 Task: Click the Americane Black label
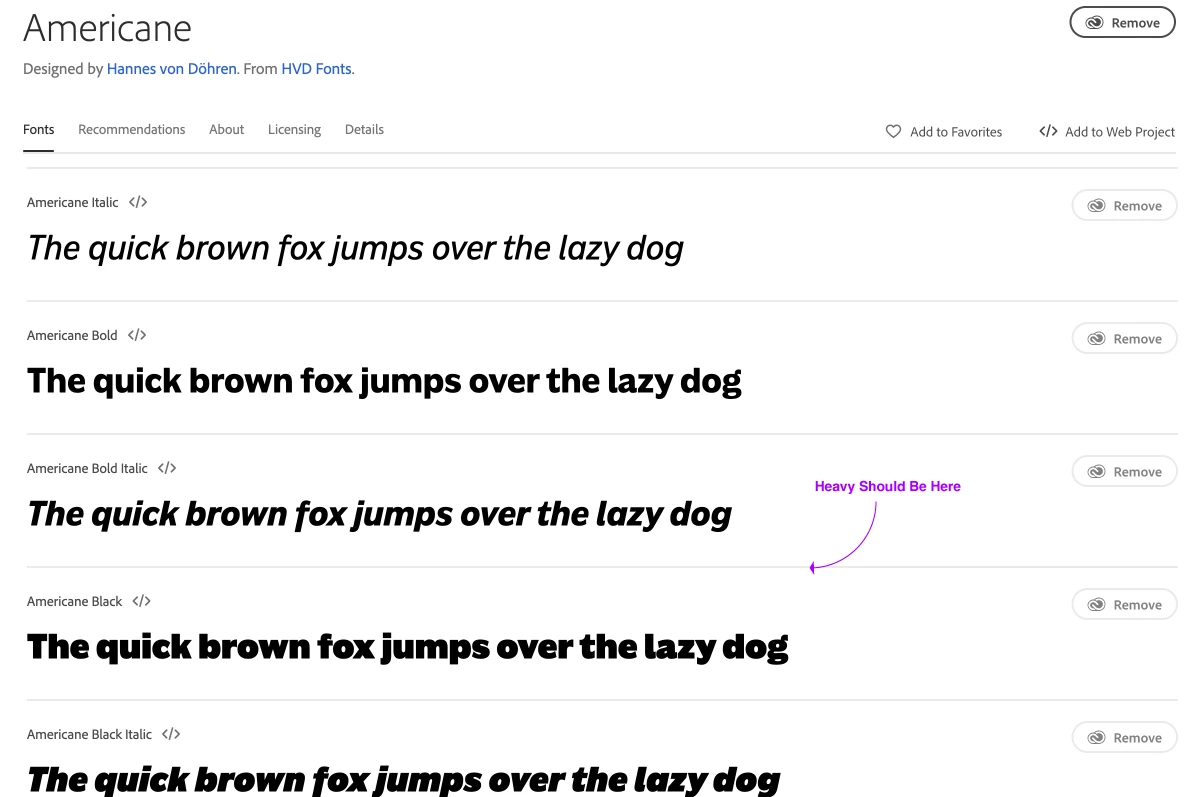(74, 601)
